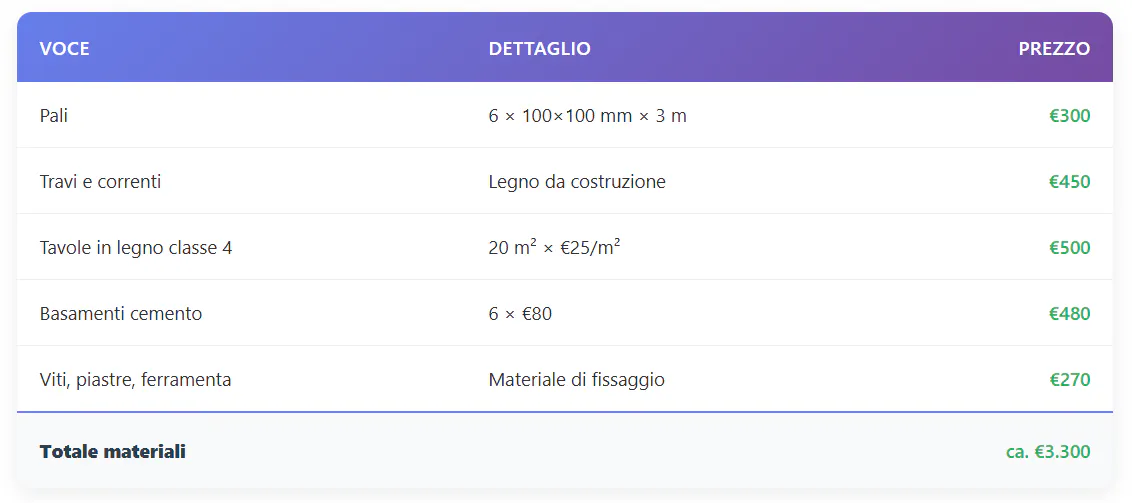Click Legno da costruzione detail
Viewport: 1132px width, 503px height.
(x=577, y=182)
